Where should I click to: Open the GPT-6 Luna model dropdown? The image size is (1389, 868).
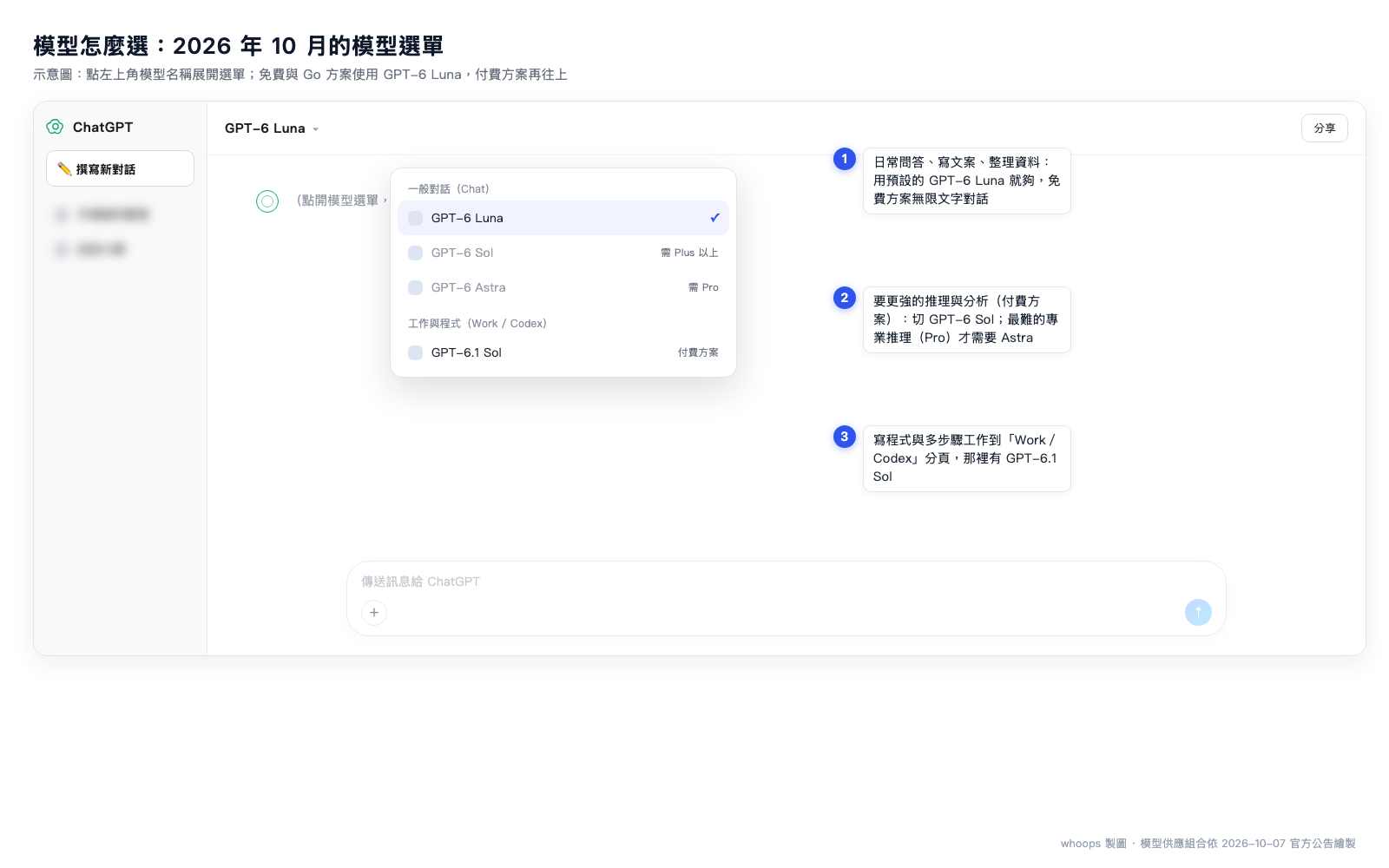click(x=272, y=128)
